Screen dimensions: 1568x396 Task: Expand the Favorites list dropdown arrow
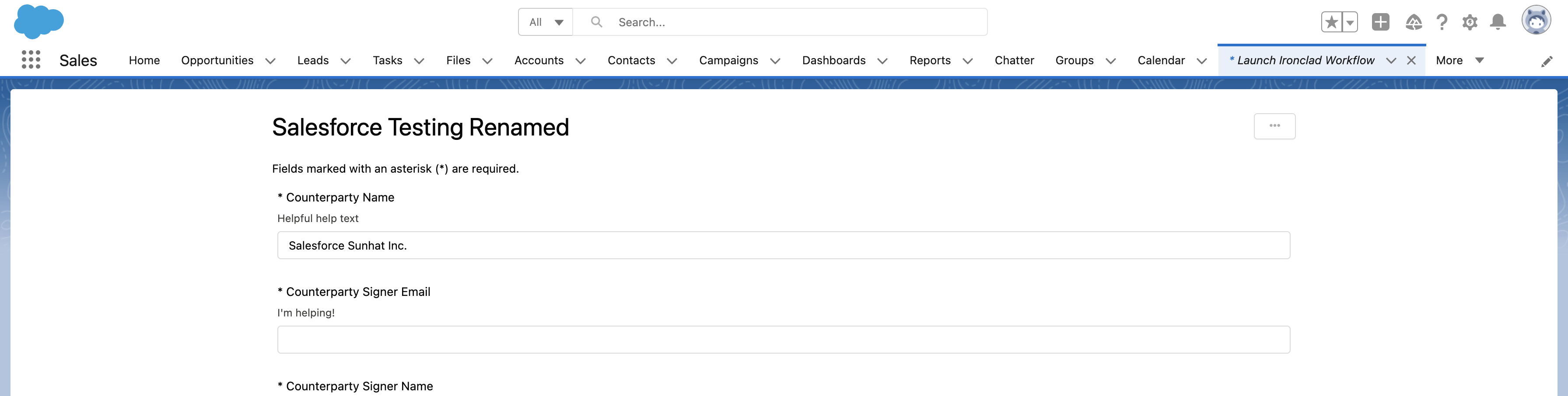(1350, 22)
